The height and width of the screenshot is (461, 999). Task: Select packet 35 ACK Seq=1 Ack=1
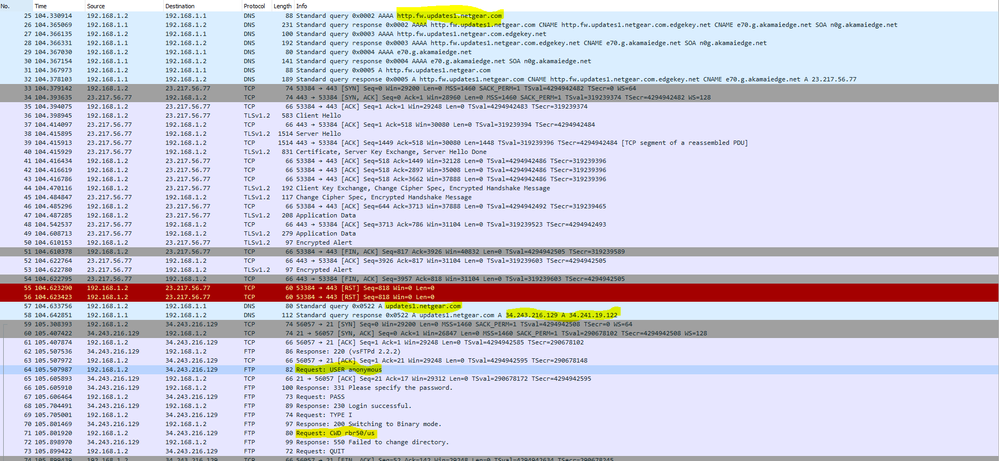point(500,107)
